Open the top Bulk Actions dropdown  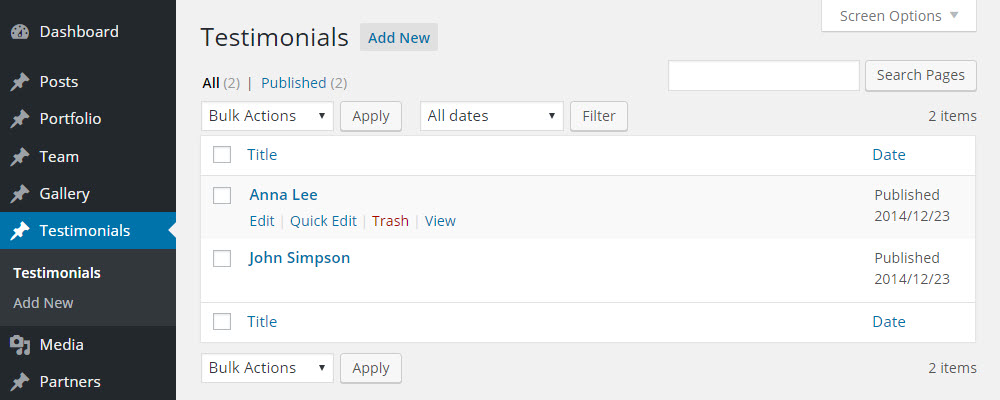click(267, 116)
